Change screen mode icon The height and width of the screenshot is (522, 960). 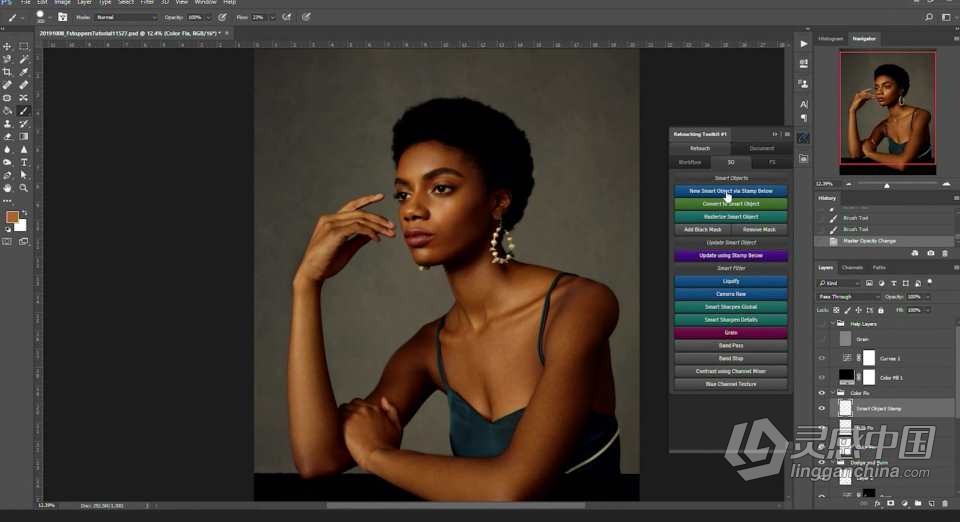pos(23,242)
